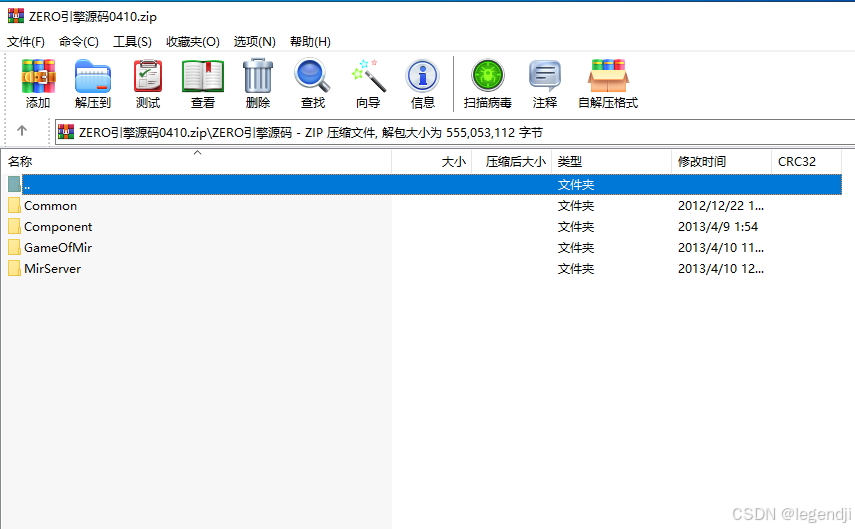Click MirServer's date 2013/4/10 12... cell
Image resolution: width=855 pixels, height=529 pixels.
(720, 268)
